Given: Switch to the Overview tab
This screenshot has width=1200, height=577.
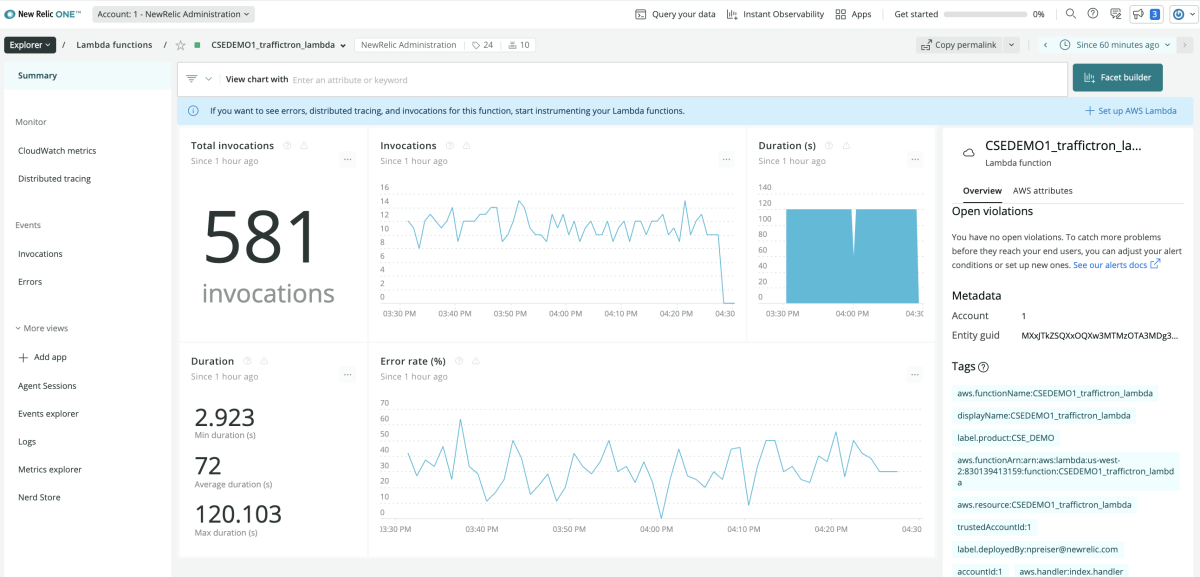Looking at the screenshot, I should [x=982, y=190].
